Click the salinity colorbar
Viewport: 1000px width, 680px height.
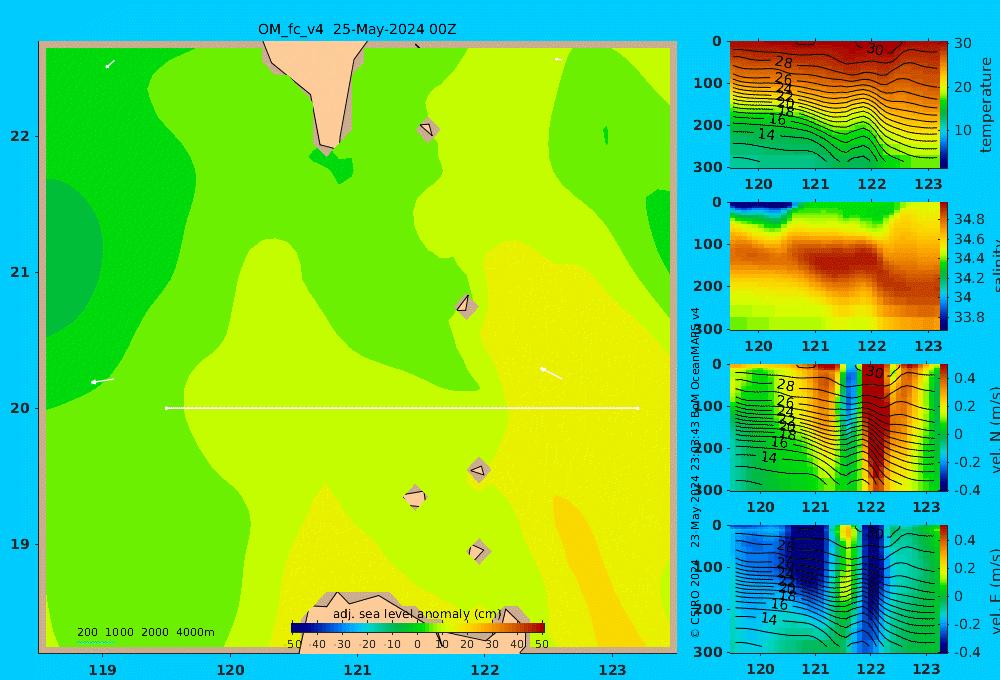click(x=943, y=266)
